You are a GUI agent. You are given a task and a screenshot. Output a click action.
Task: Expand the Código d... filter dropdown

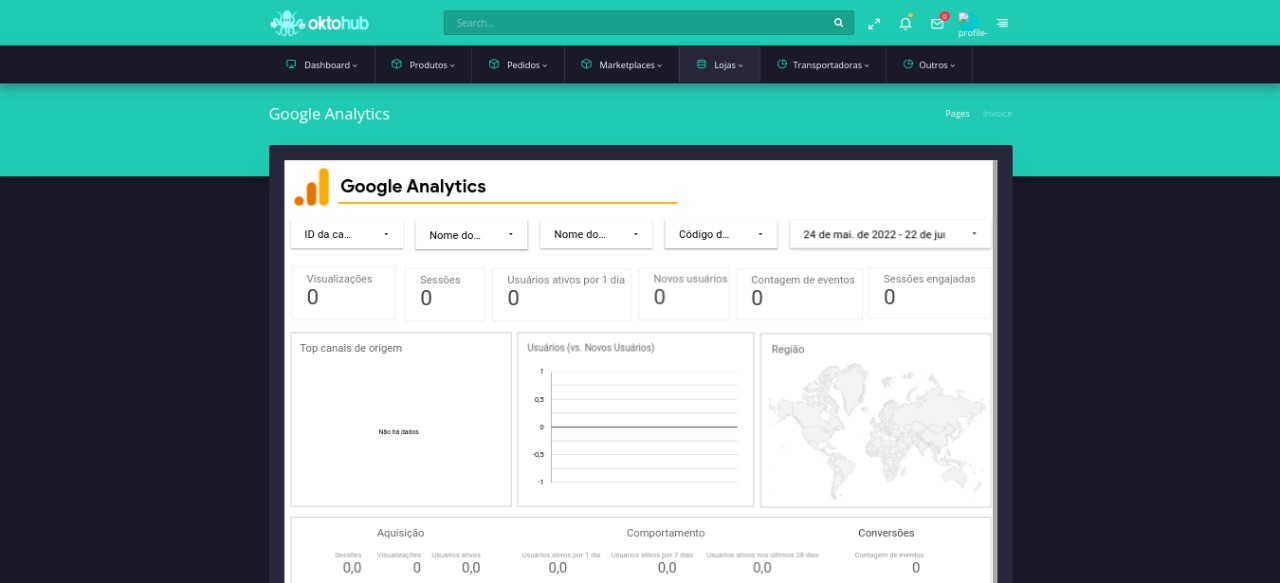[x=720, y=234]
